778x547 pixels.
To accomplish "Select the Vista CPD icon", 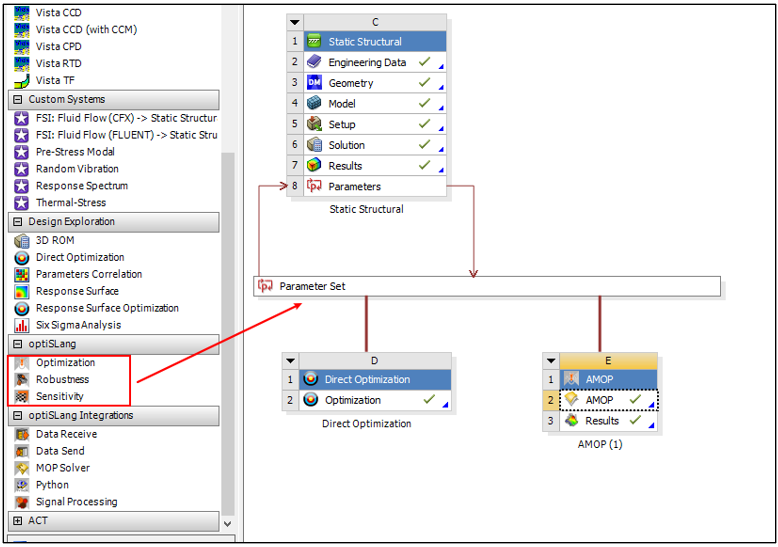I will pos(21,47).
